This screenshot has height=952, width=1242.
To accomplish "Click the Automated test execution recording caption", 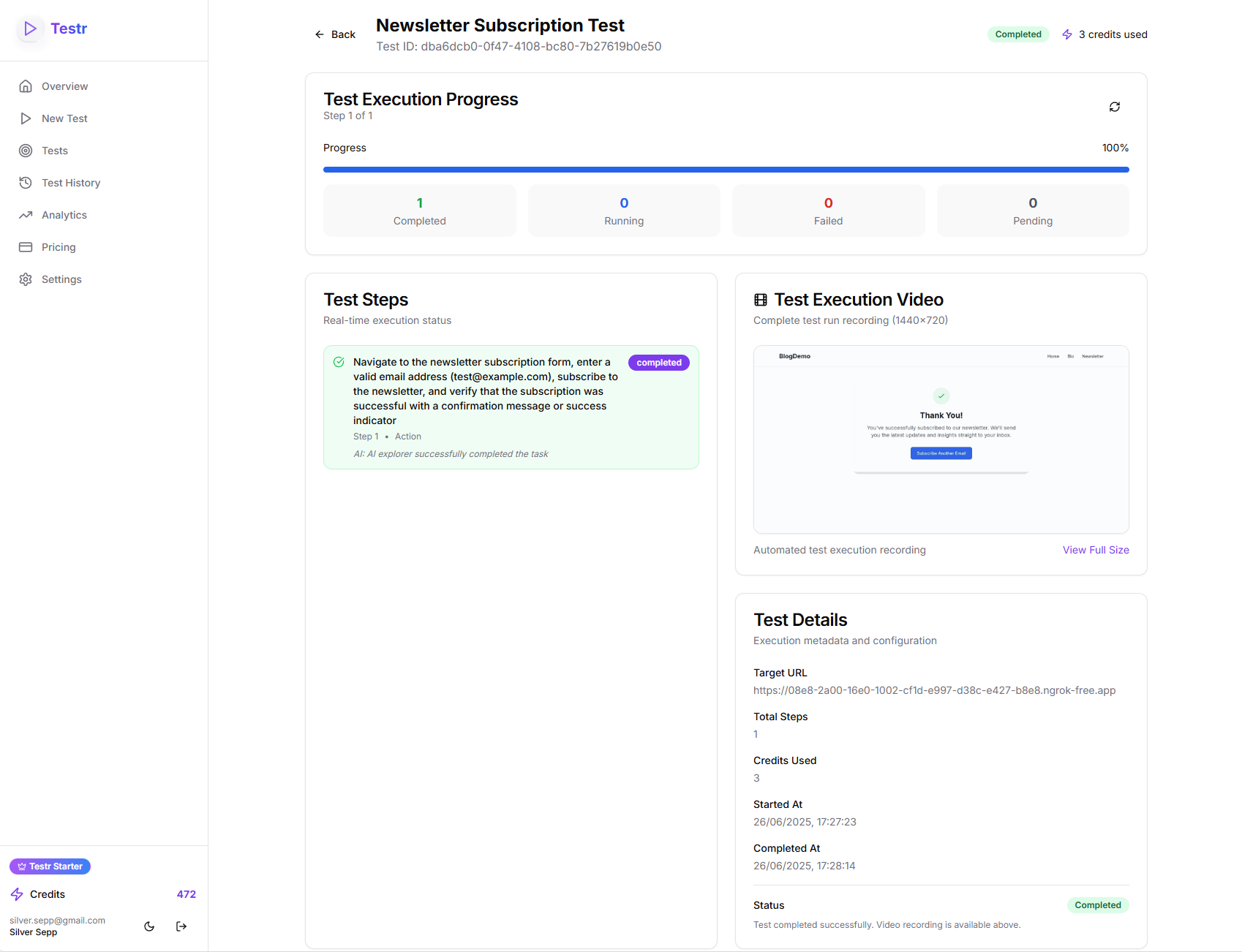I will click(x=840, y=550).
